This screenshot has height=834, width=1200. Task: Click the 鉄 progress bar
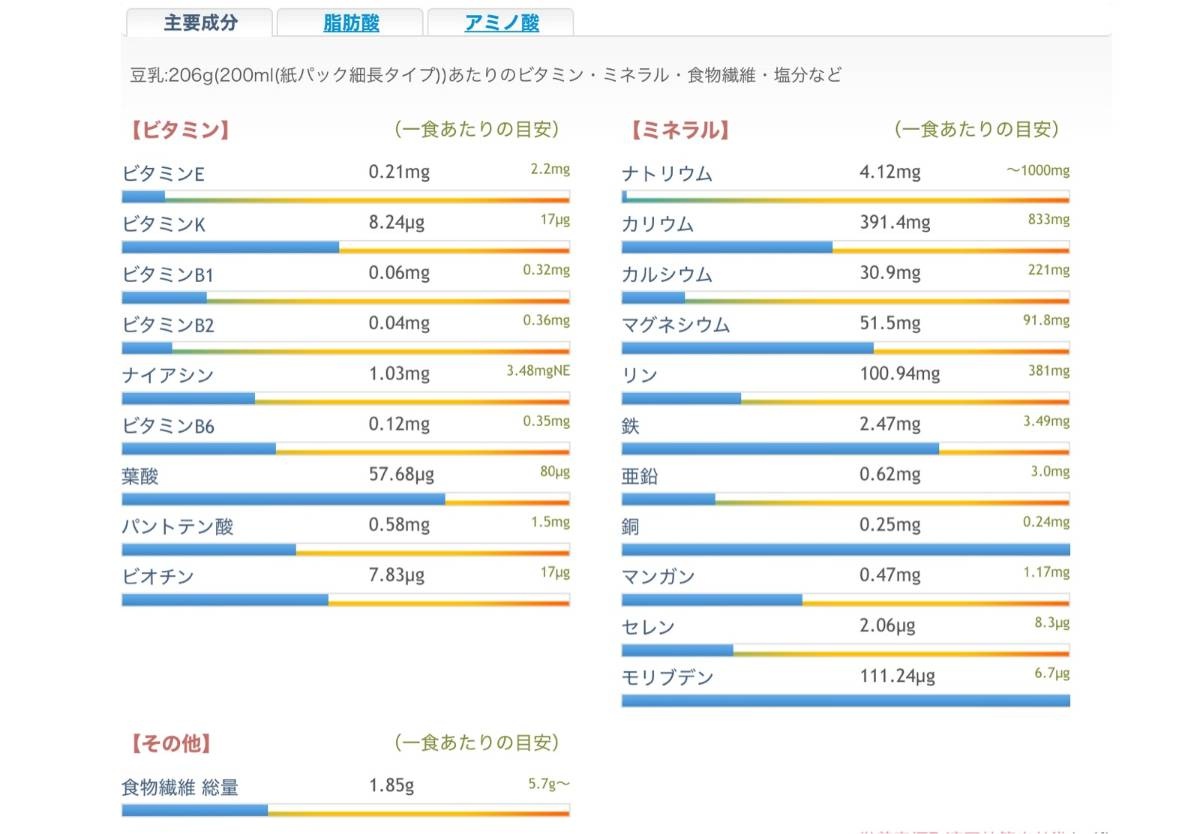pos(845,449)
